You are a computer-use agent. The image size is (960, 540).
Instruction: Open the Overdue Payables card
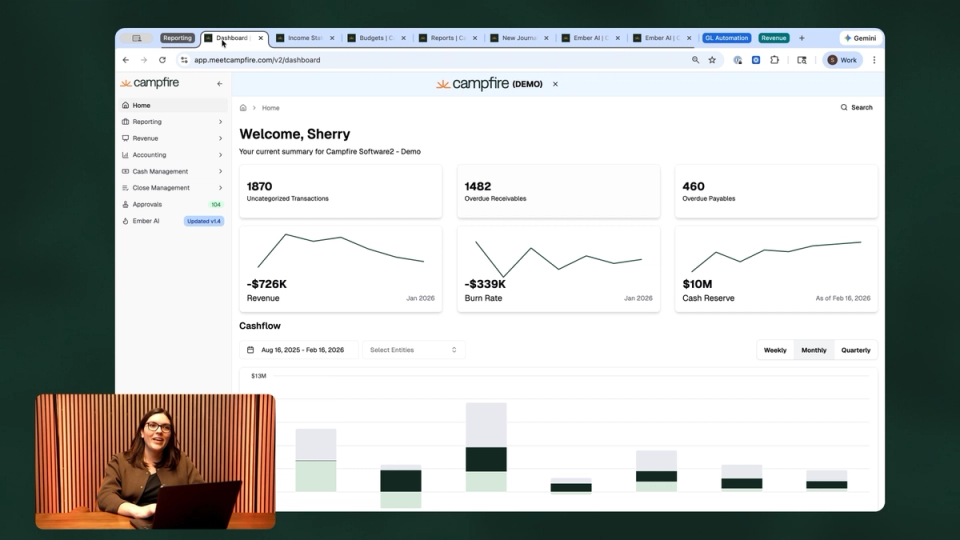coord(776,191)
